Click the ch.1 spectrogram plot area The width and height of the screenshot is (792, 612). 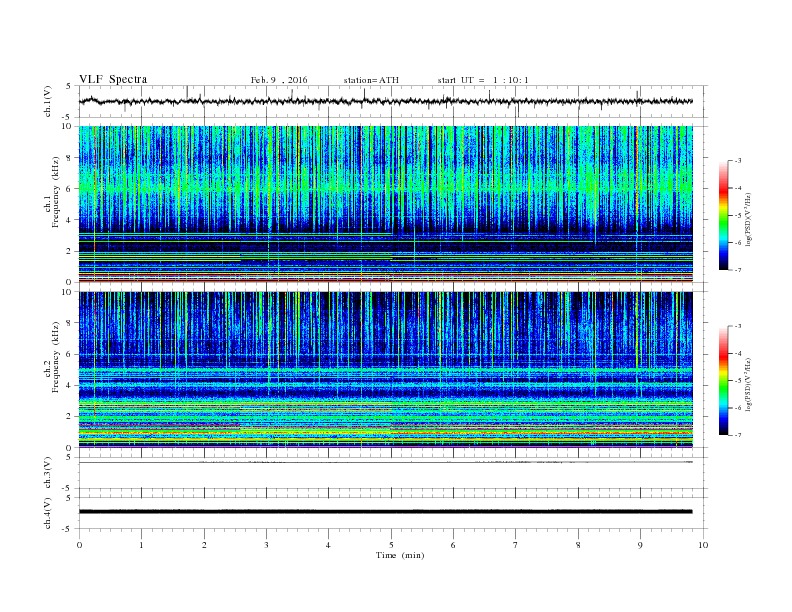click(x=386, y=204)
